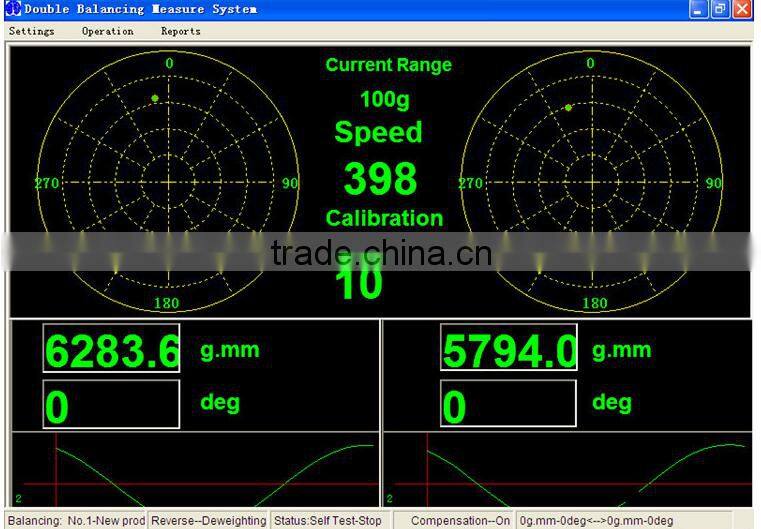This screenshot has height=529, width=761.
Task: Minimize the Double Balancing Measure System window
Action: [699, 9]
